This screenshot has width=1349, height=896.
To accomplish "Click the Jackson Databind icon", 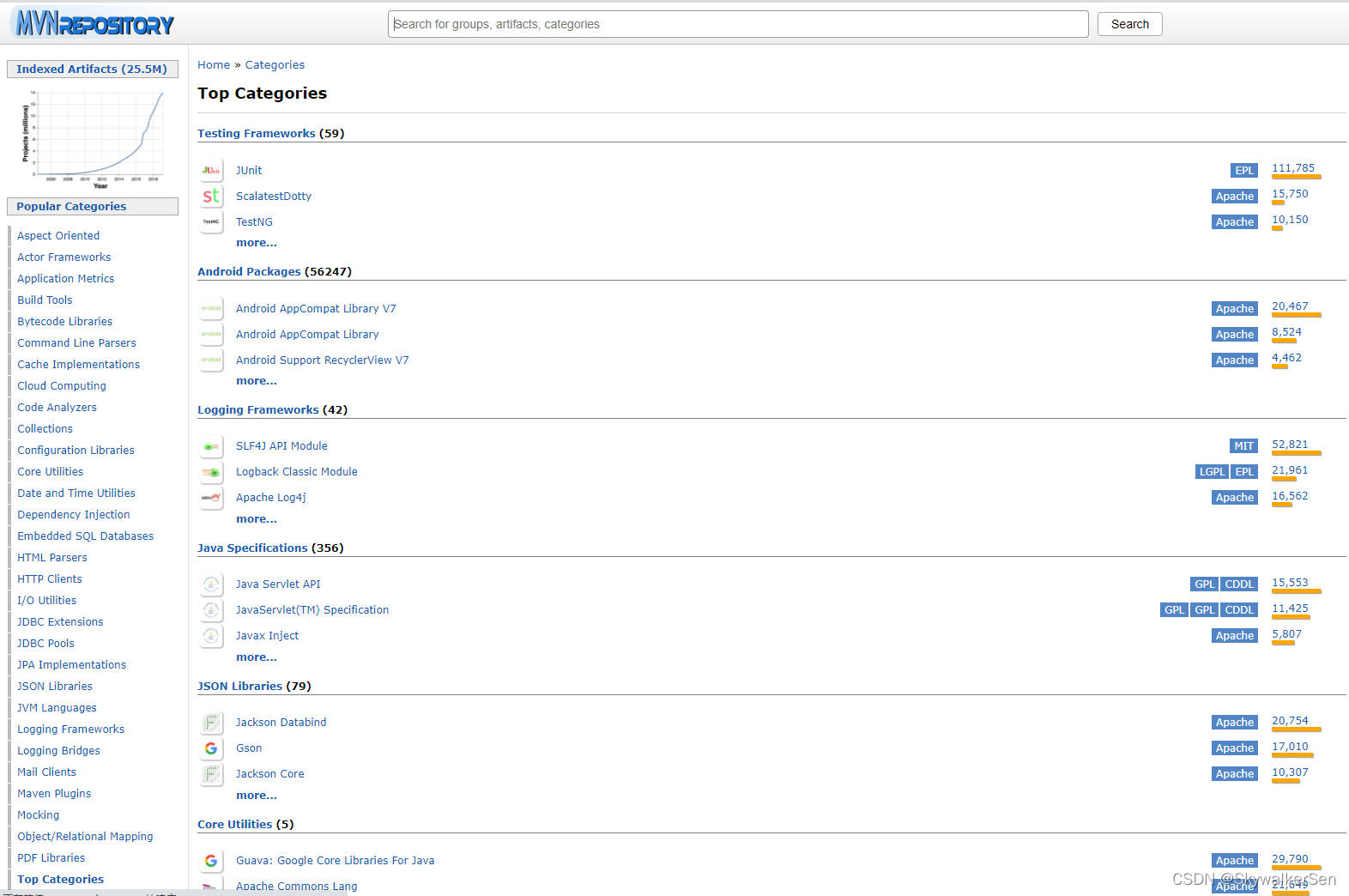I will 211,723.
